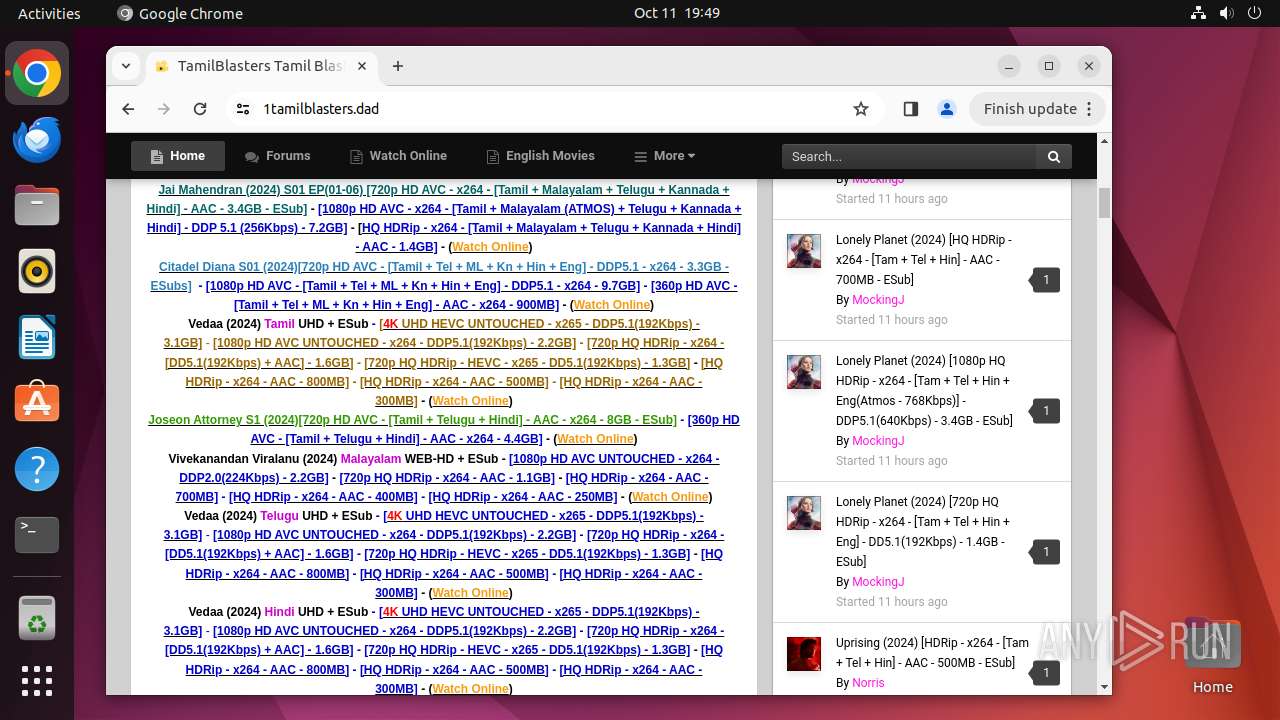The image size is (1280, 720).
Task: Click Watch Online for Joseon Attorney
Action: (595, 439)
